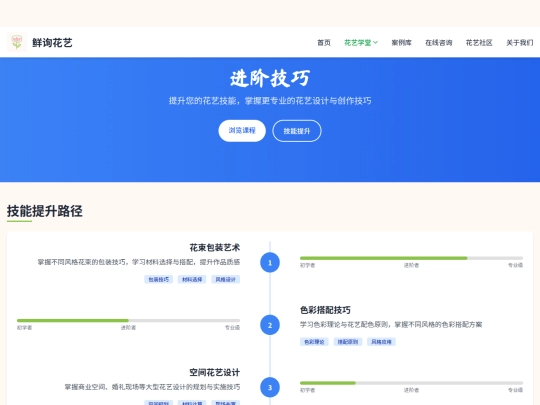Expand the chevron beside 花艺学堂
540x405 pixels.
(x=375, y=43)
